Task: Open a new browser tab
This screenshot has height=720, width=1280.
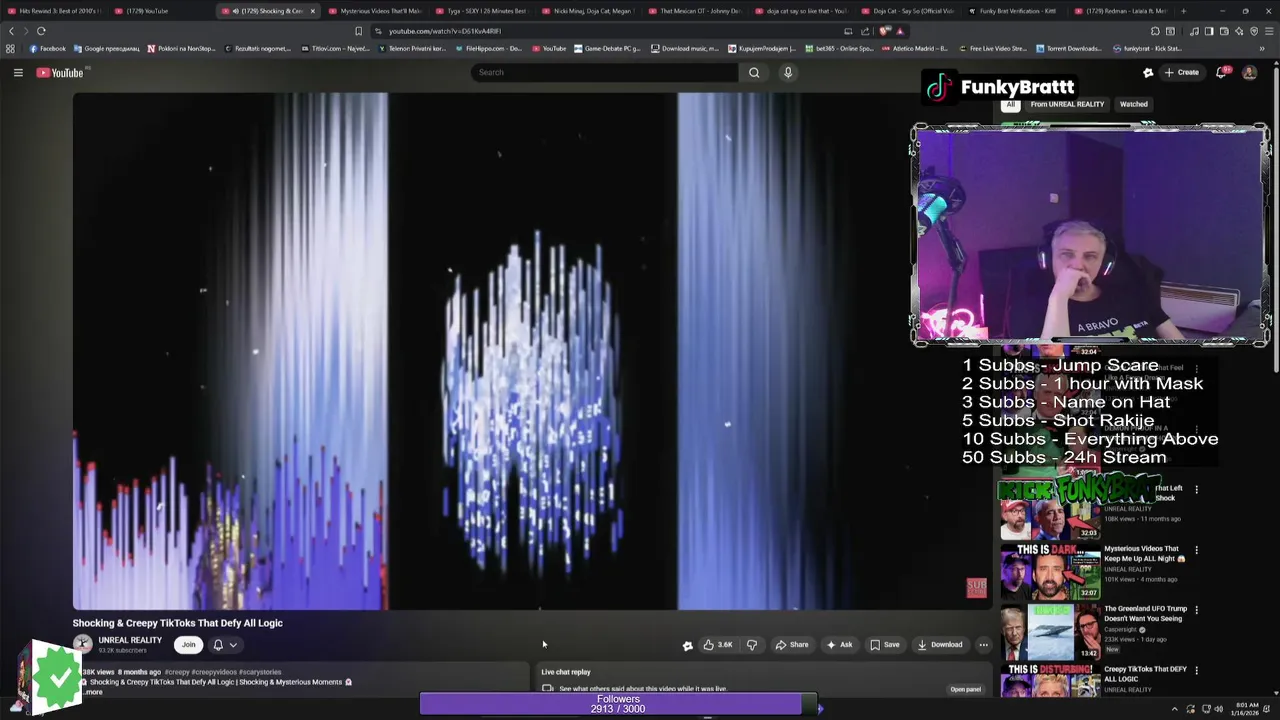Action: point(1183,11)
